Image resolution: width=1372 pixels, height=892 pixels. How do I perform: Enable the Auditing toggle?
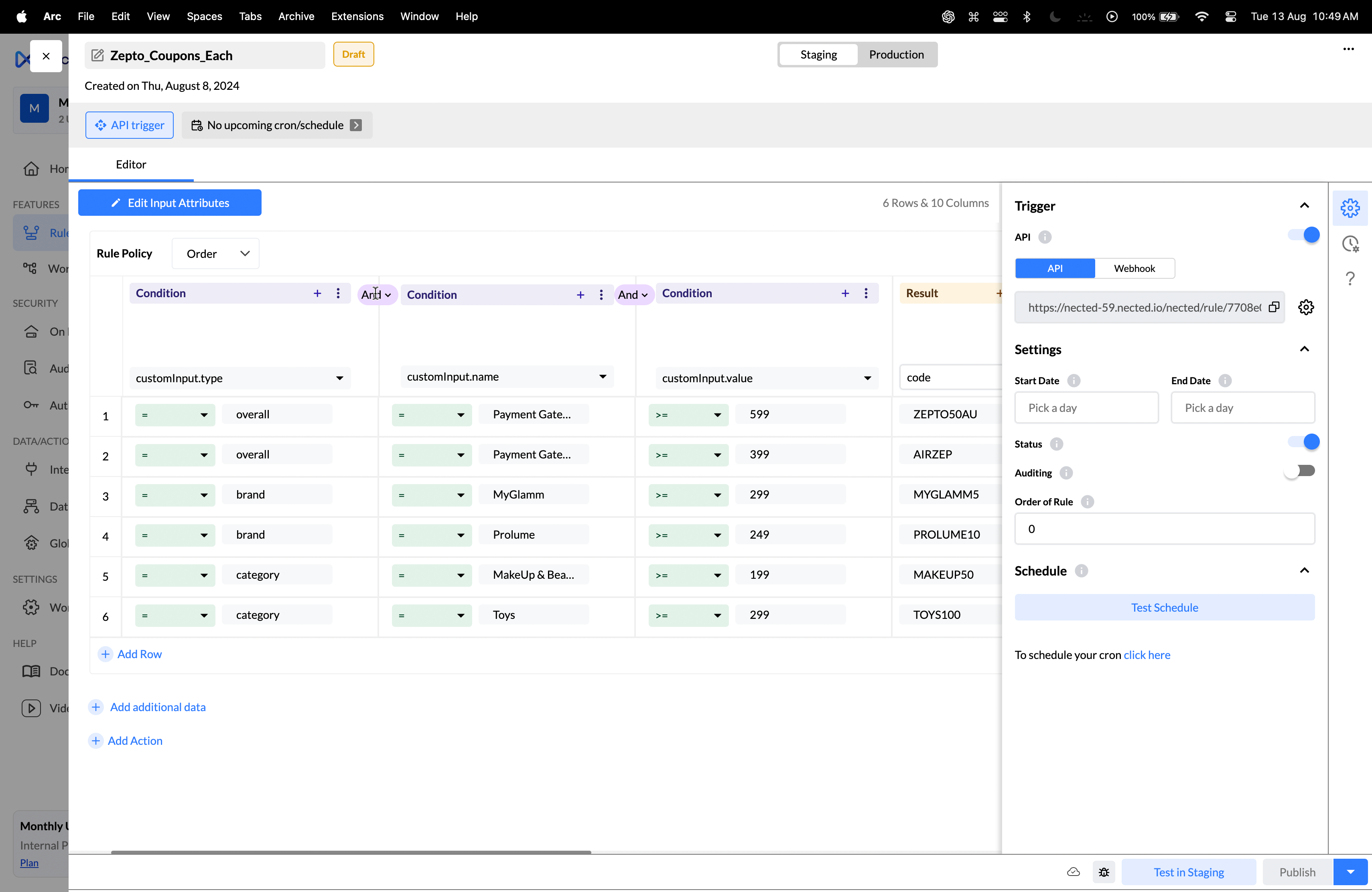point(1299,471)
